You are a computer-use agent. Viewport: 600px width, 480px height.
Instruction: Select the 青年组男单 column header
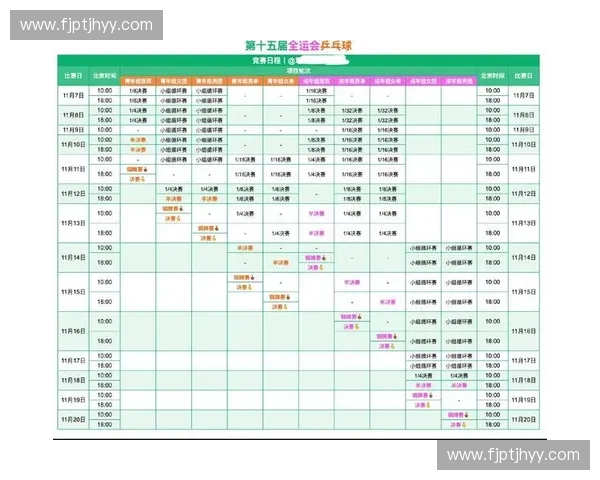(x=245, y=81)
